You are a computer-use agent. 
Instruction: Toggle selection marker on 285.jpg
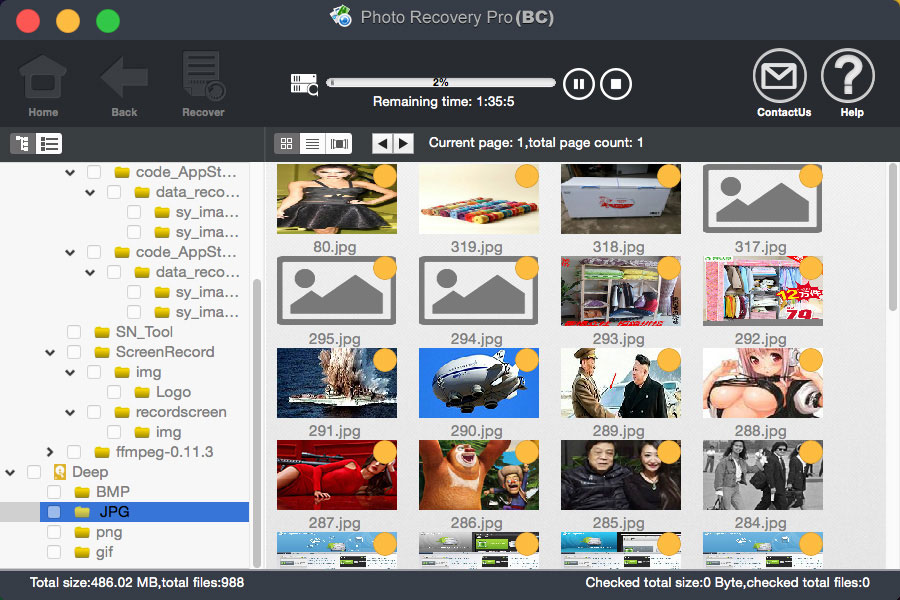click(669, 452)
